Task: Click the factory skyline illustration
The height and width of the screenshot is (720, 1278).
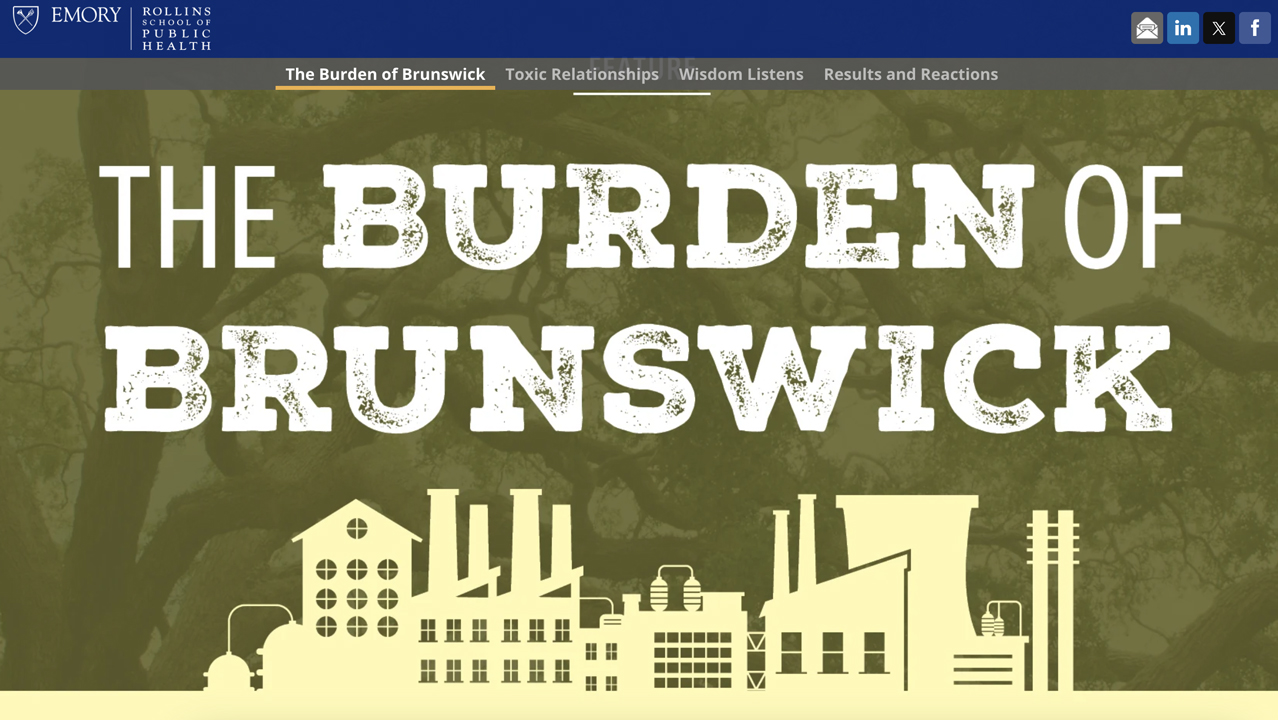Action: tap(640, 590)
